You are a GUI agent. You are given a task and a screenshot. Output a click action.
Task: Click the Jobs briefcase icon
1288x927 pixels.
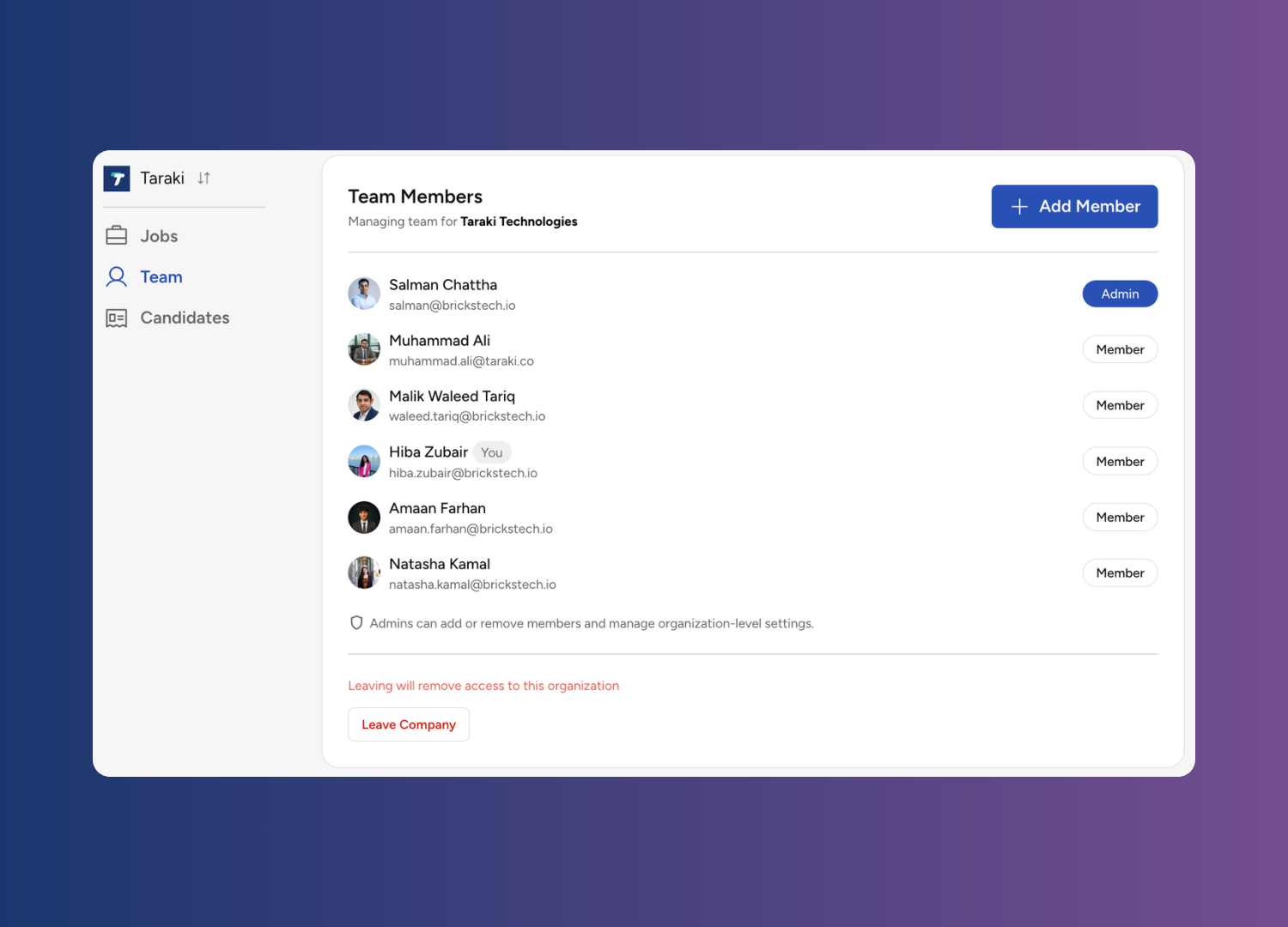(x=117, y=236)
